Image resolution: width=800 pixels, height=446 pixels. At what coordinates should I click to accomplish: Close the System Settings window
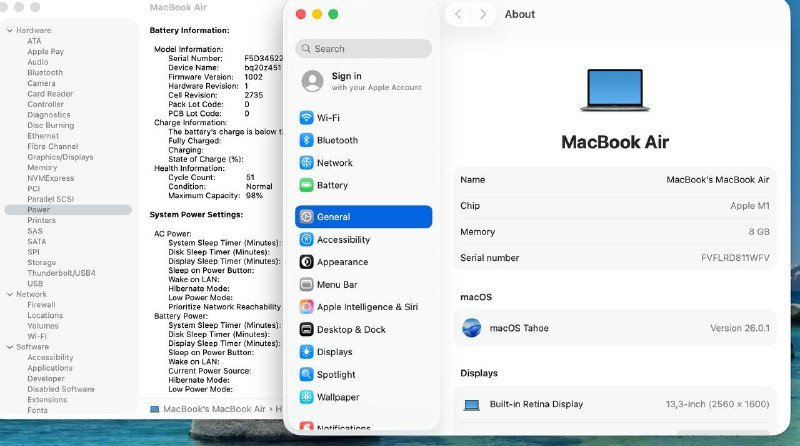point(301,14)
